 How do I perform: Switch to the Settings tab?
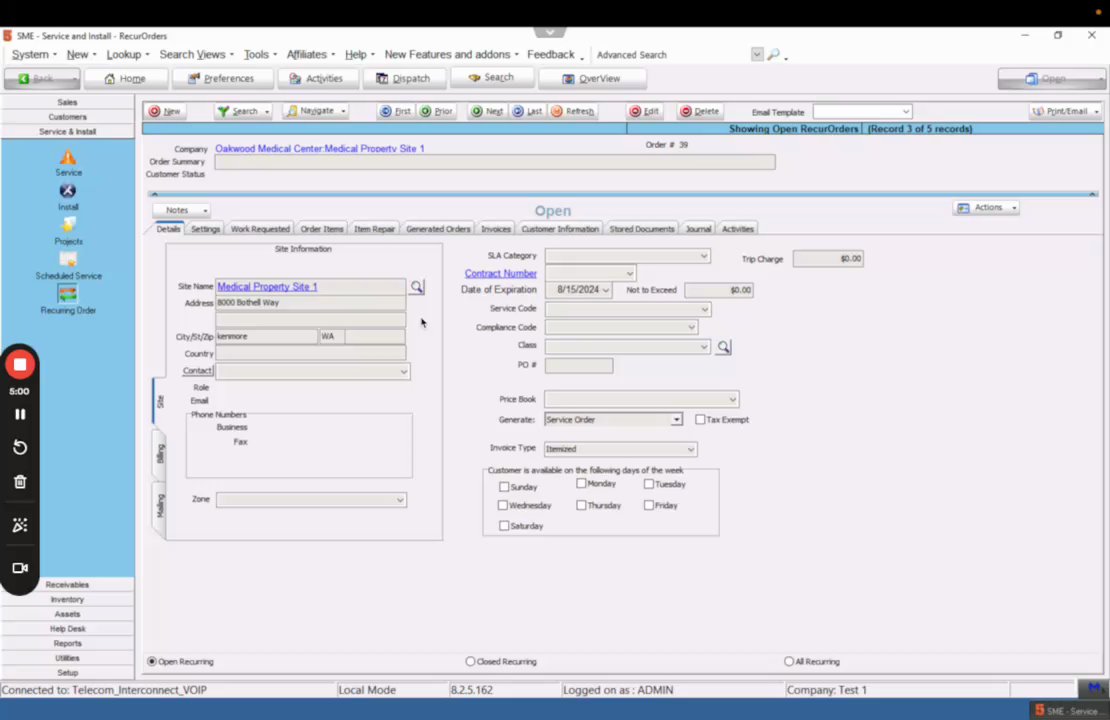[205, 229]
